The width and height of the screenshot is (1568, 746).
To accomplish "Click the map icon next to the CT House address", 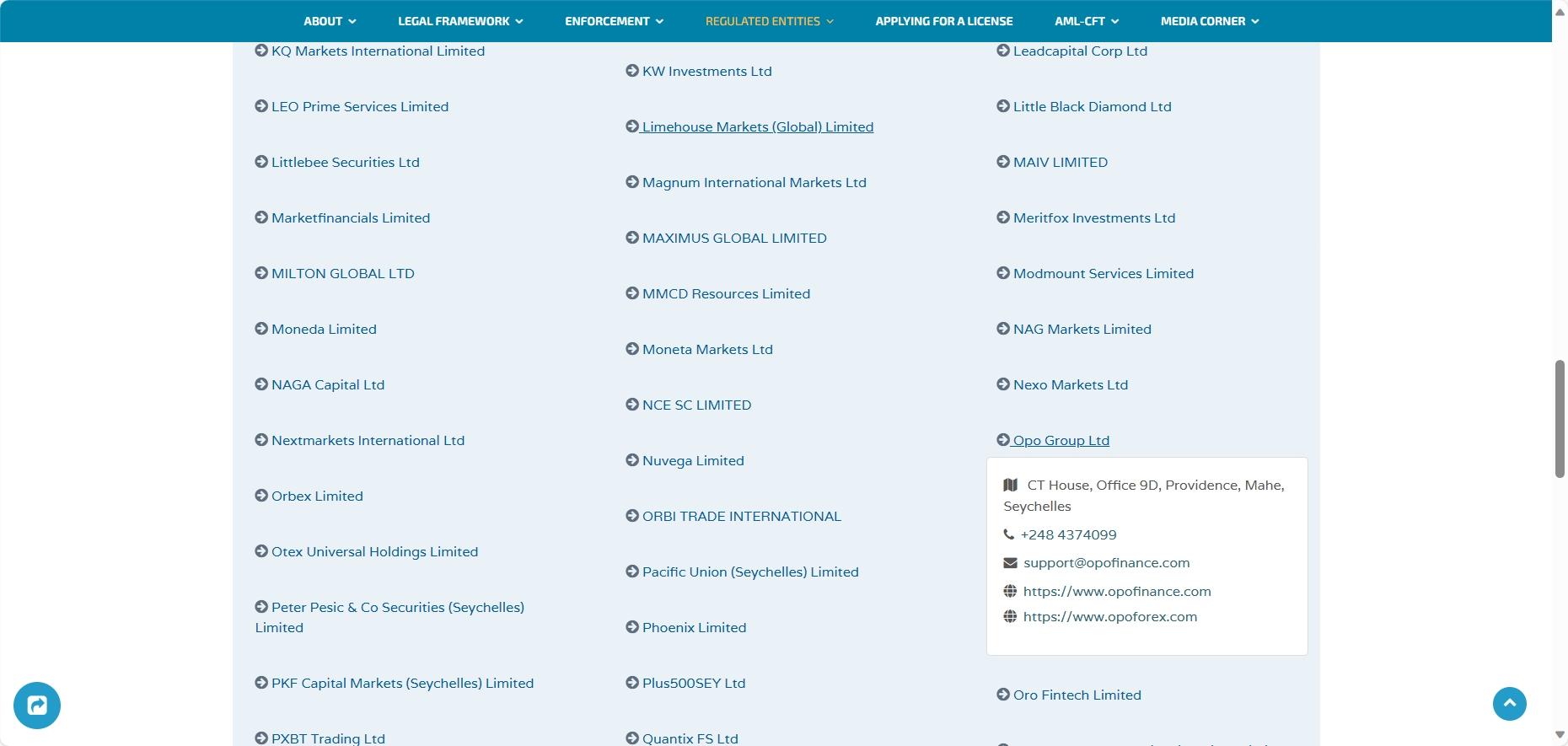I will [x=1011, y=485].
